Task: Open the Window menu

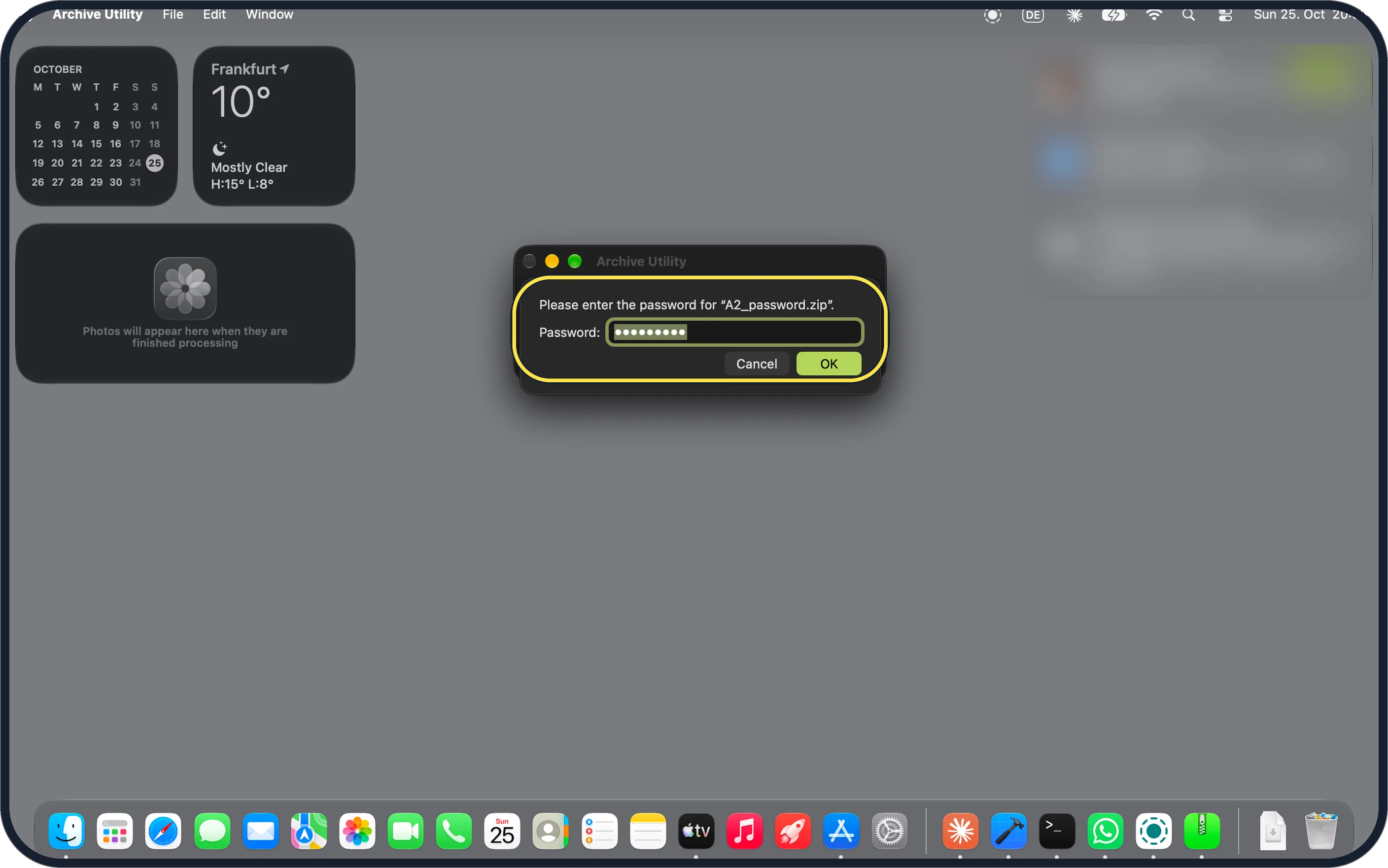Action: point(269,14)
